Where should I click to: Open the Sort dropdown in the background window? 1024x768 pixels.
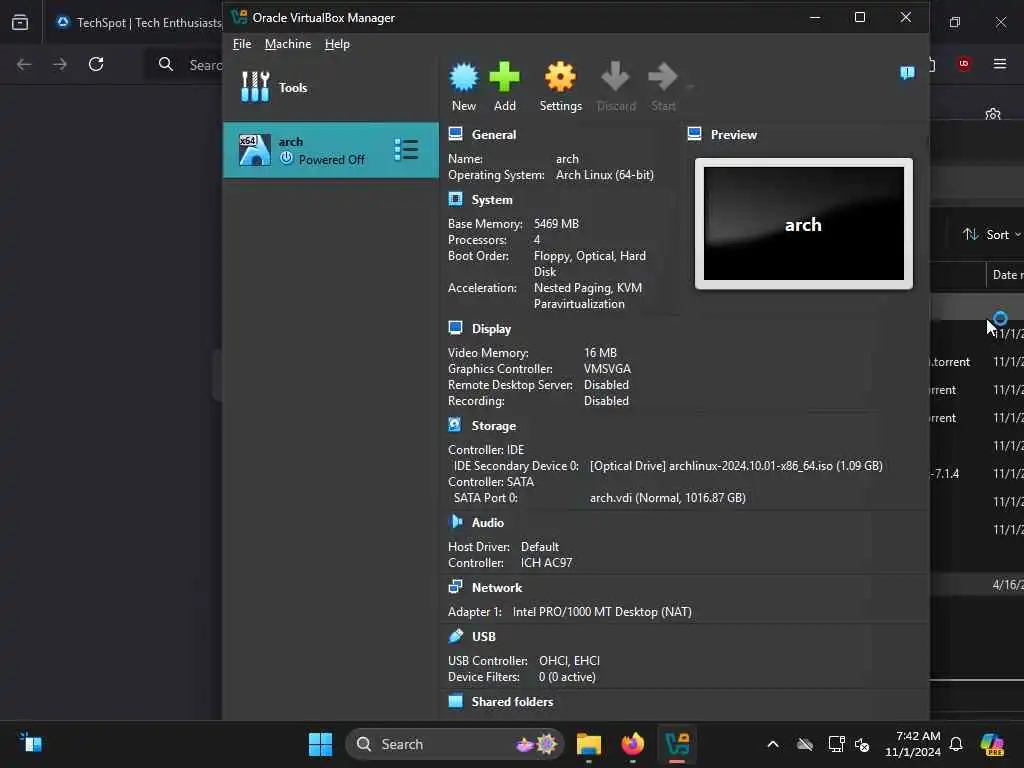pyautogui.click(x=991, y=234)
